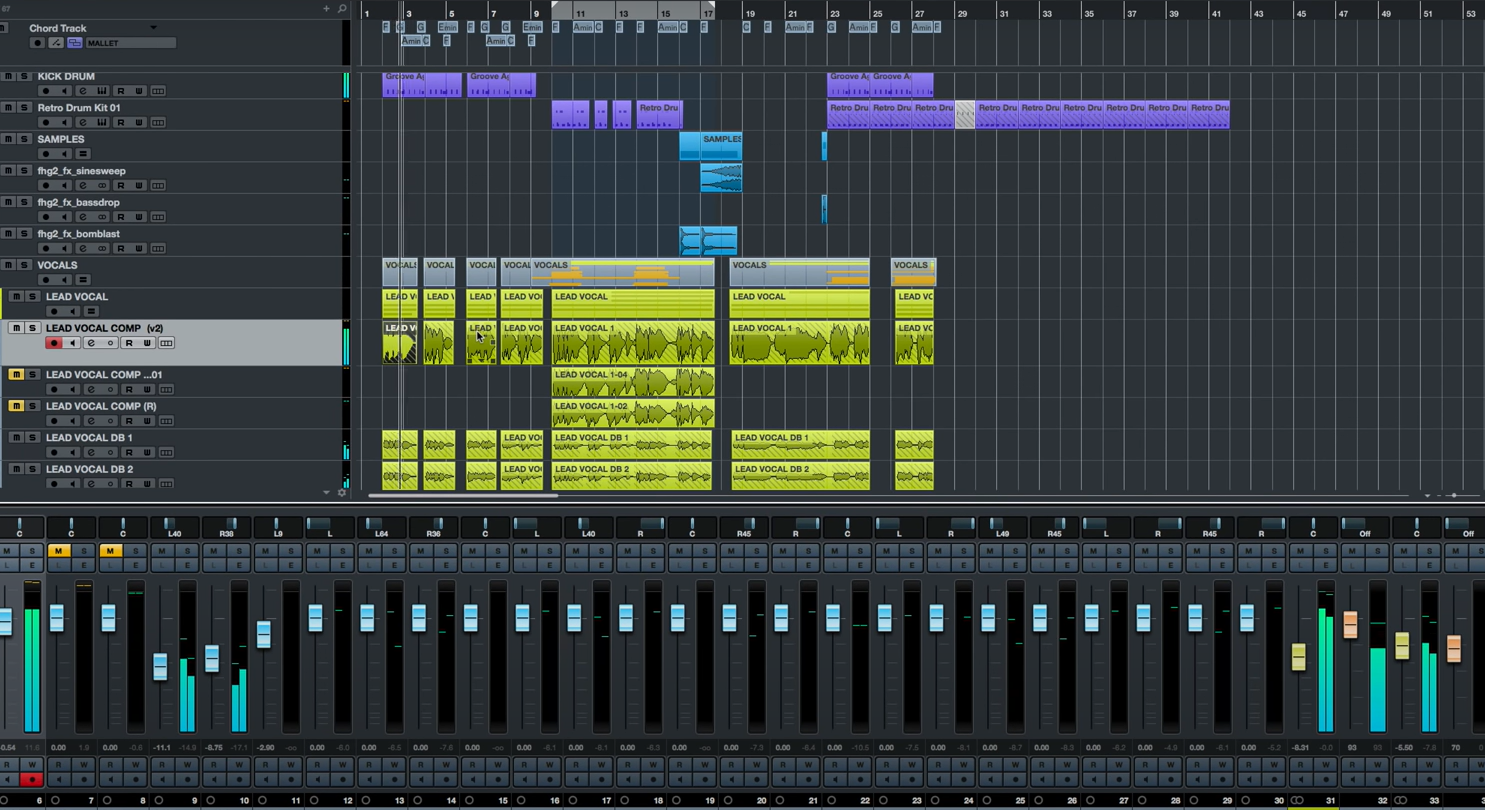Arm recording on Retro Drum Kit 01
Image resolution: width=1485 pixels, height=810 pixels.
[x=46, y=122]
